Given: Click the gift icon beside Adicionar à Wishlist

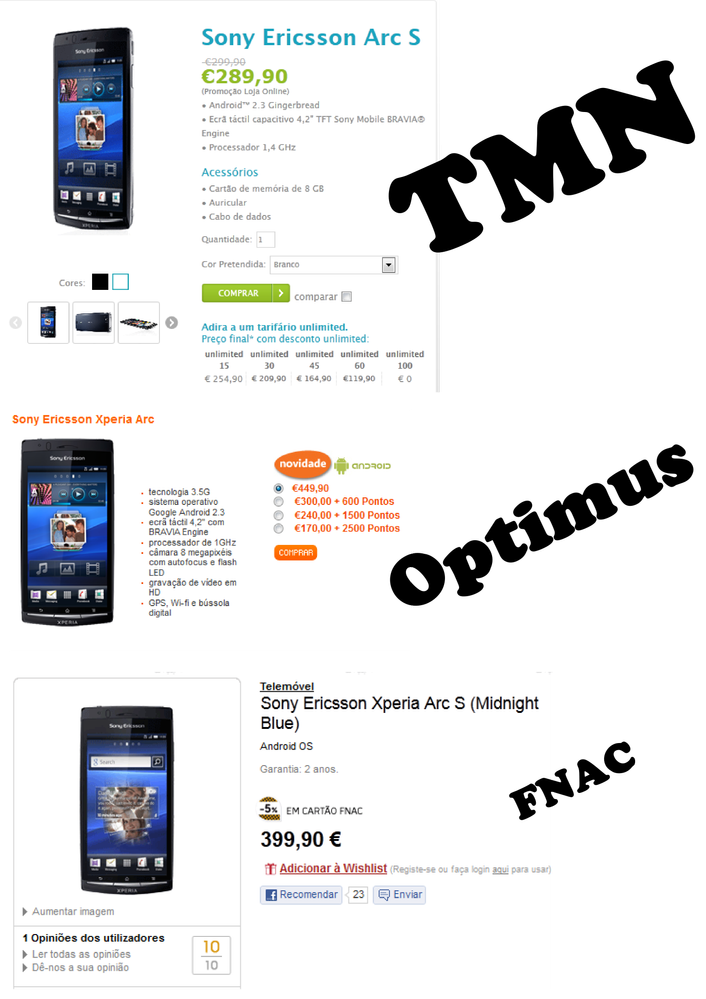Looking at the screenshot, I should pos(270,868).
